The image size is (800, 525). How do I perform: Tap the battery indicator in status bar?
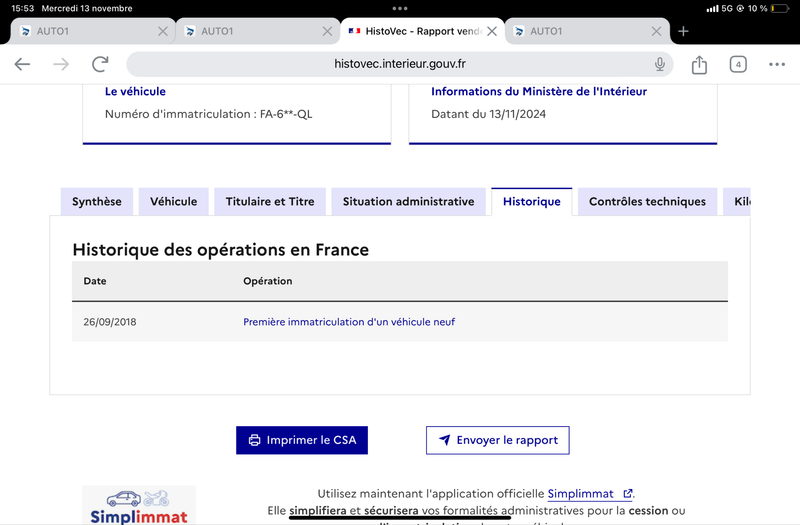(780, 9)
